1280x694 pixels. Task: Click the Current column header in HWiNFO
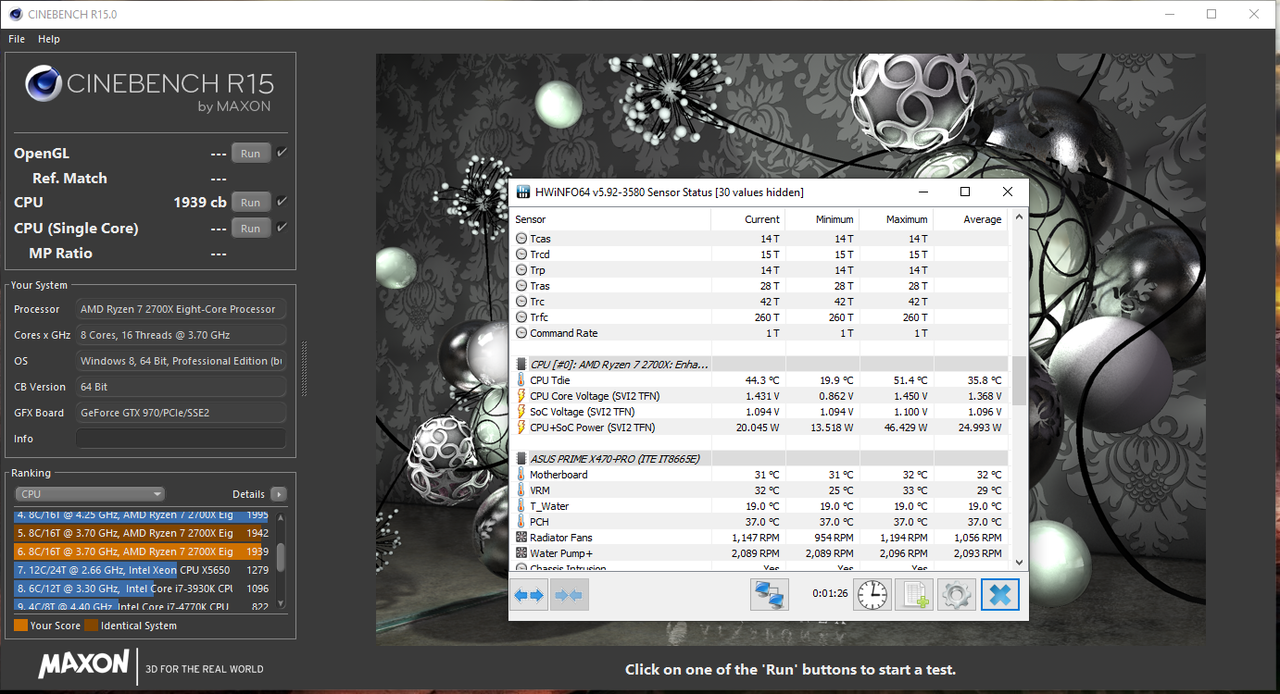(748, 219)
